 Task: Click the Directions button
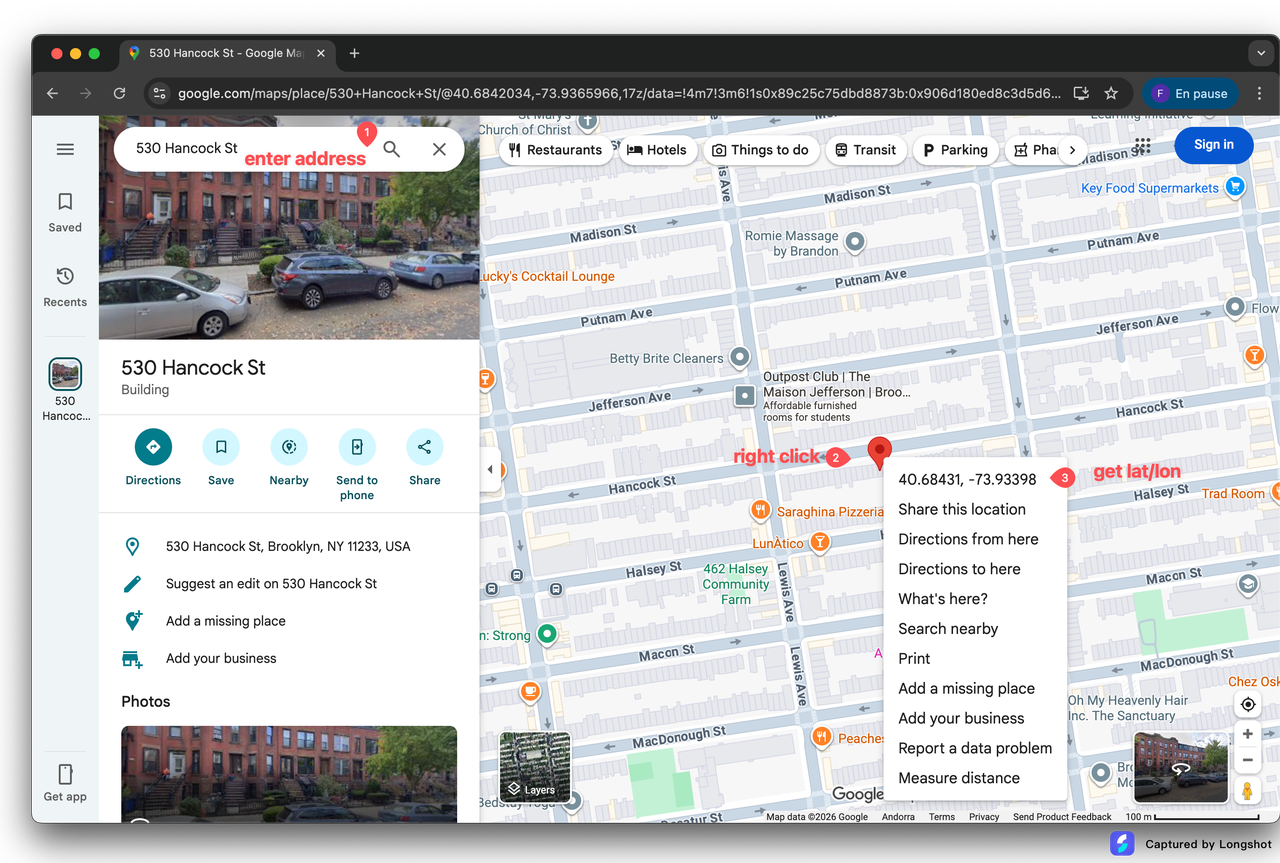(x=153, y=457)
